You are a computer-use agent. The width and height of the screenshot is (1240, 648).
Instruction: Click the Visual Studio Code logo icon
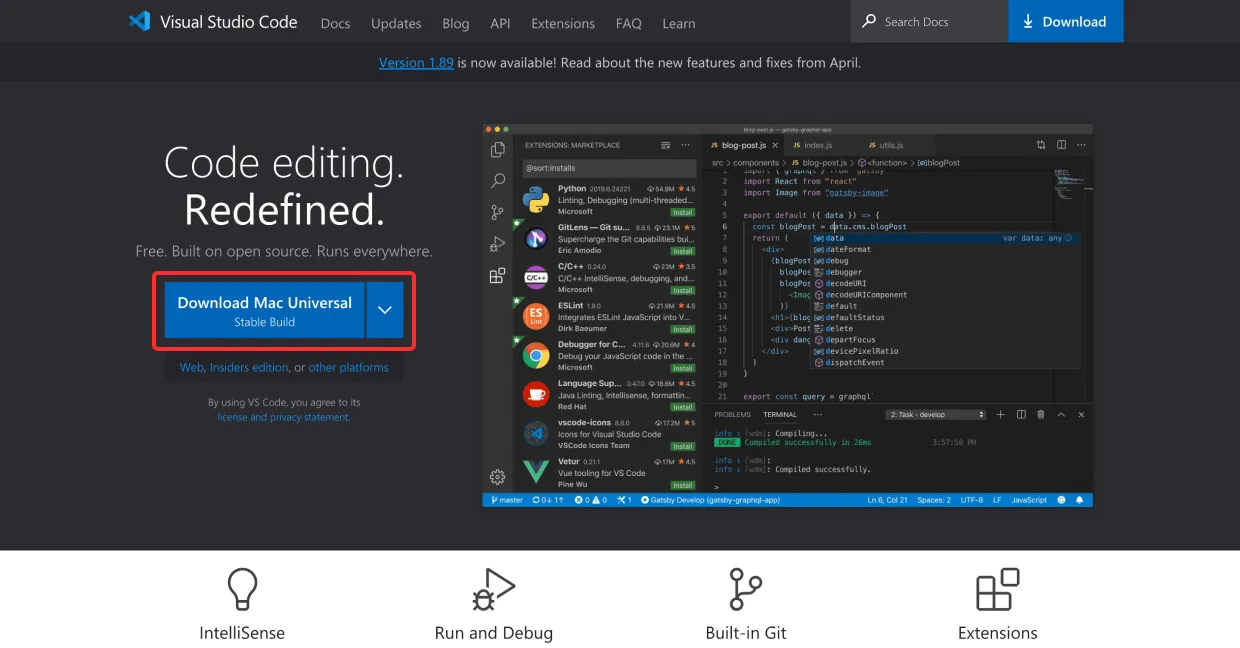[139, 21]
